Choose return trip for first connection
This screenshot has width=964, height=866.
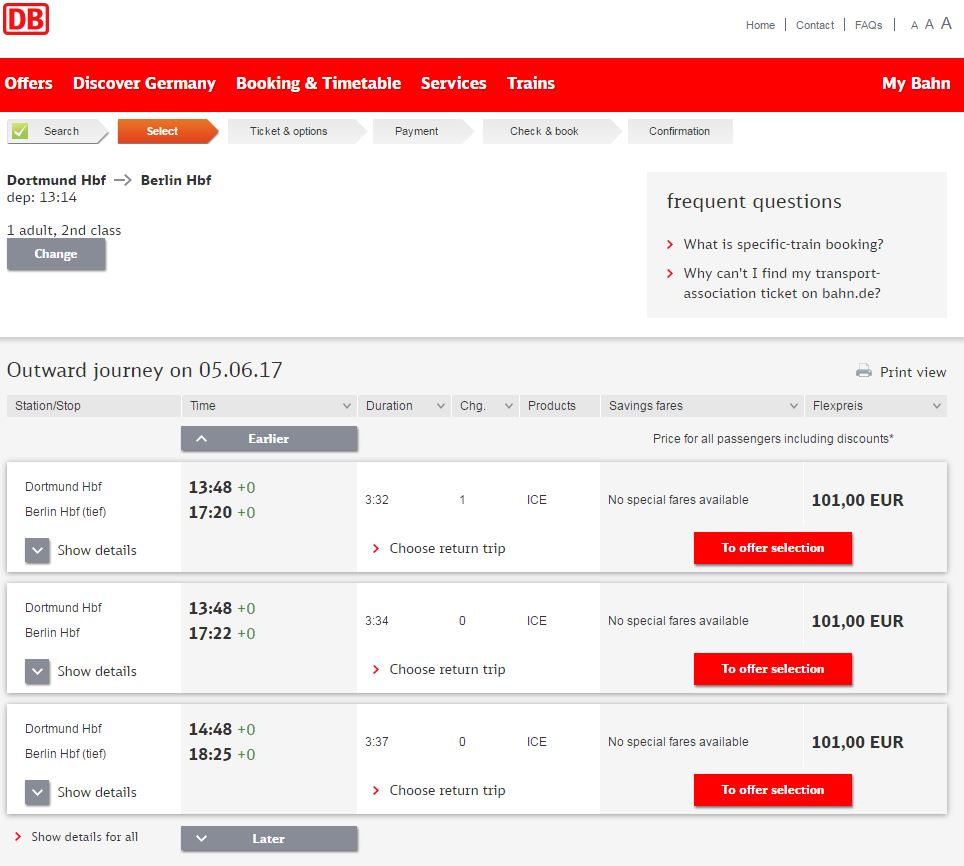(x=446, y=548)
